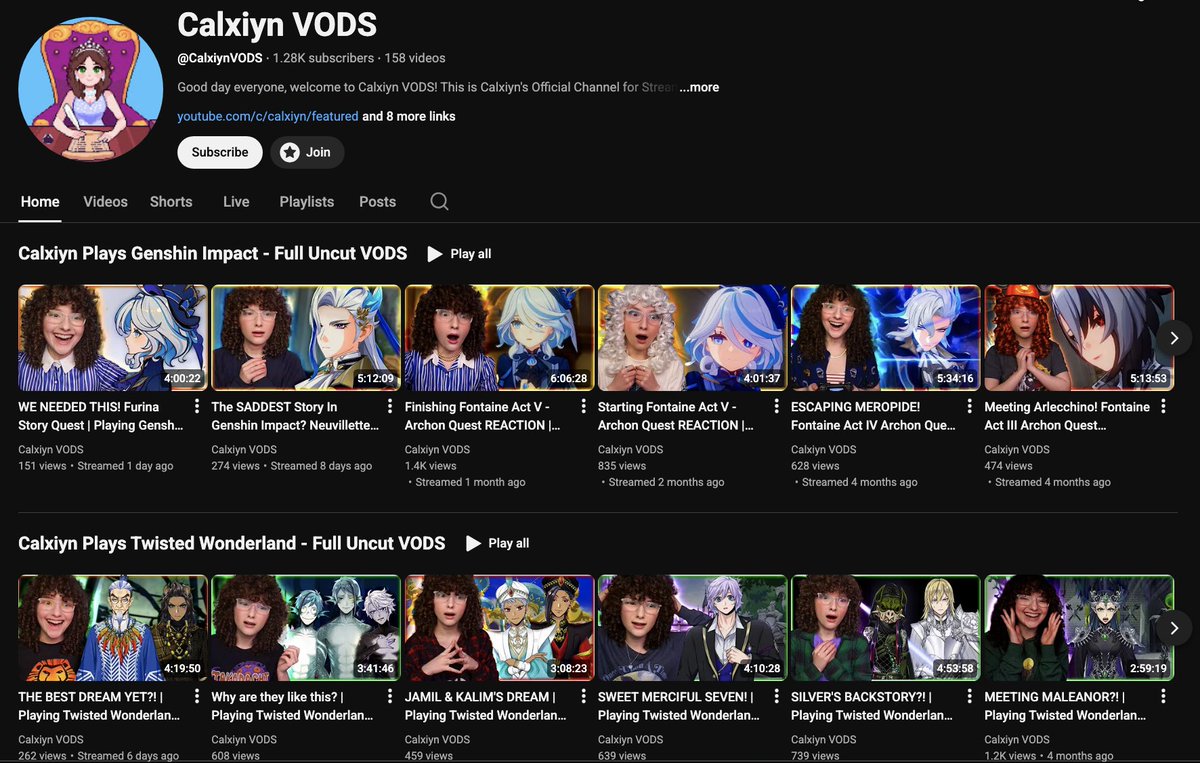Open the 'and 8 more links' text
The image size is (1200, 763).
coord(409,116)
